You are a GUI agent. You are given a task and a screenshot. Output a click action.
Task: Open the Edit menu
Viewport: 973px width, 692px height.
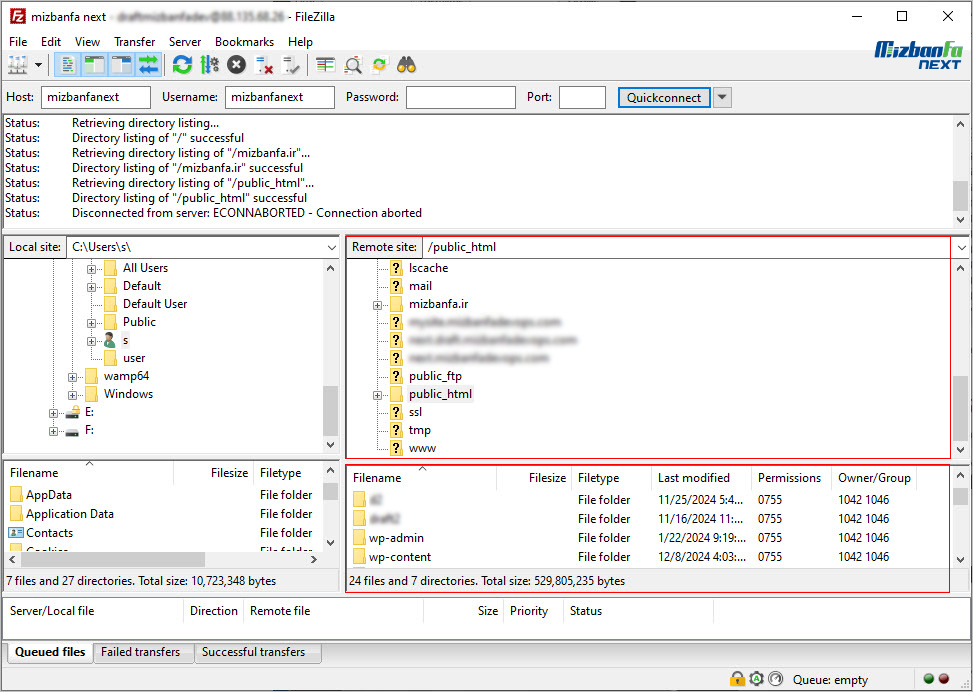[x=51, y=42]
